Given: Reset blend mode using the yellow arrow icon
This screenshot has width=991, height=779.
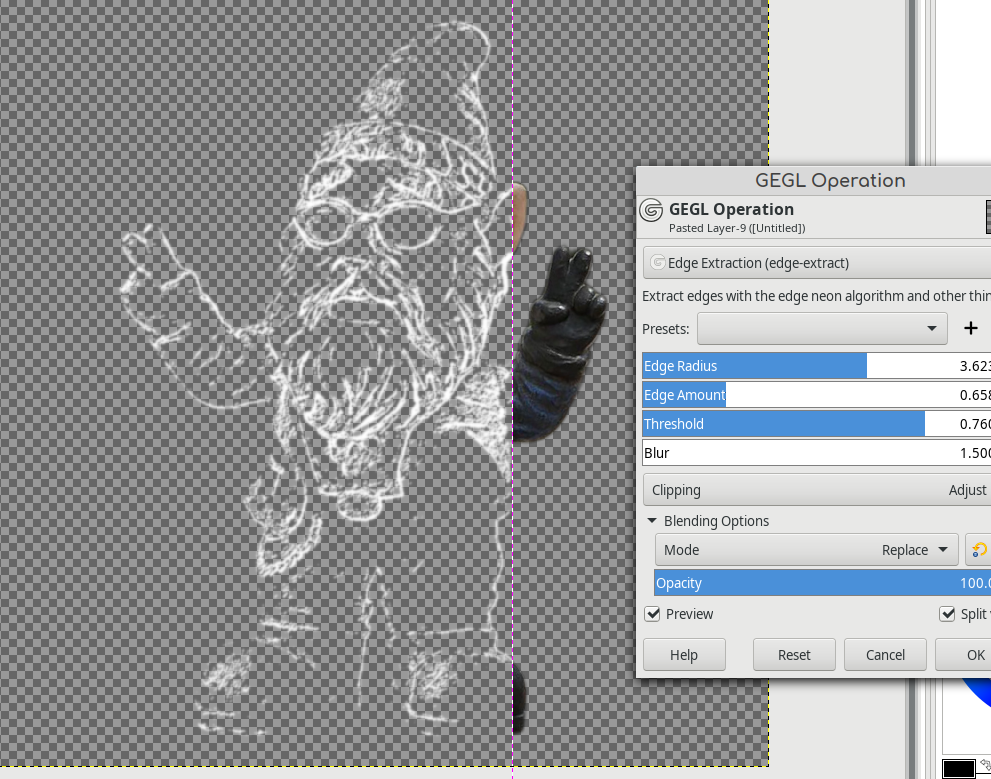Looking at the screenshot, I should click(x=978, y=549).
